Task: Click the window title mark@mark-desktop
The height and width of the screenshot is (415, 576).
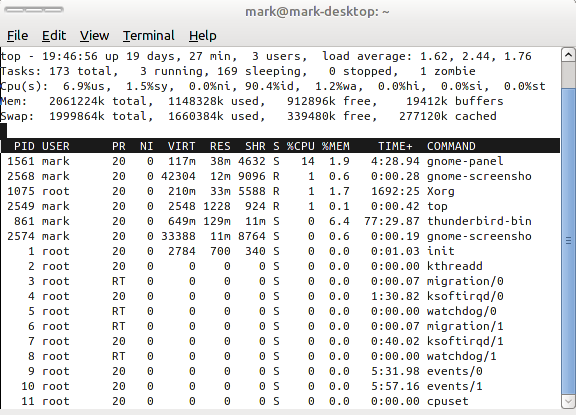Action: (x=317, y=12)
